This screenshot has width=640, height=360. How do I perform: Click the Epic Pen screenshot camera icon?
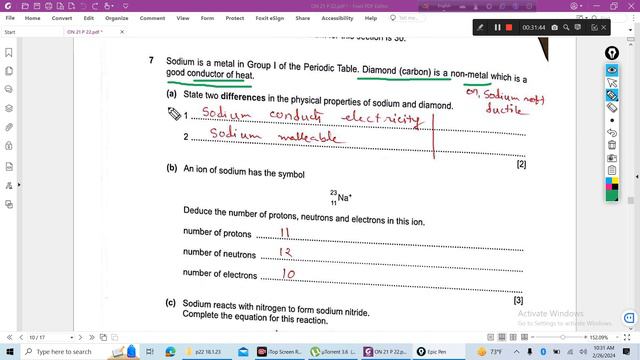click(611, 158)
